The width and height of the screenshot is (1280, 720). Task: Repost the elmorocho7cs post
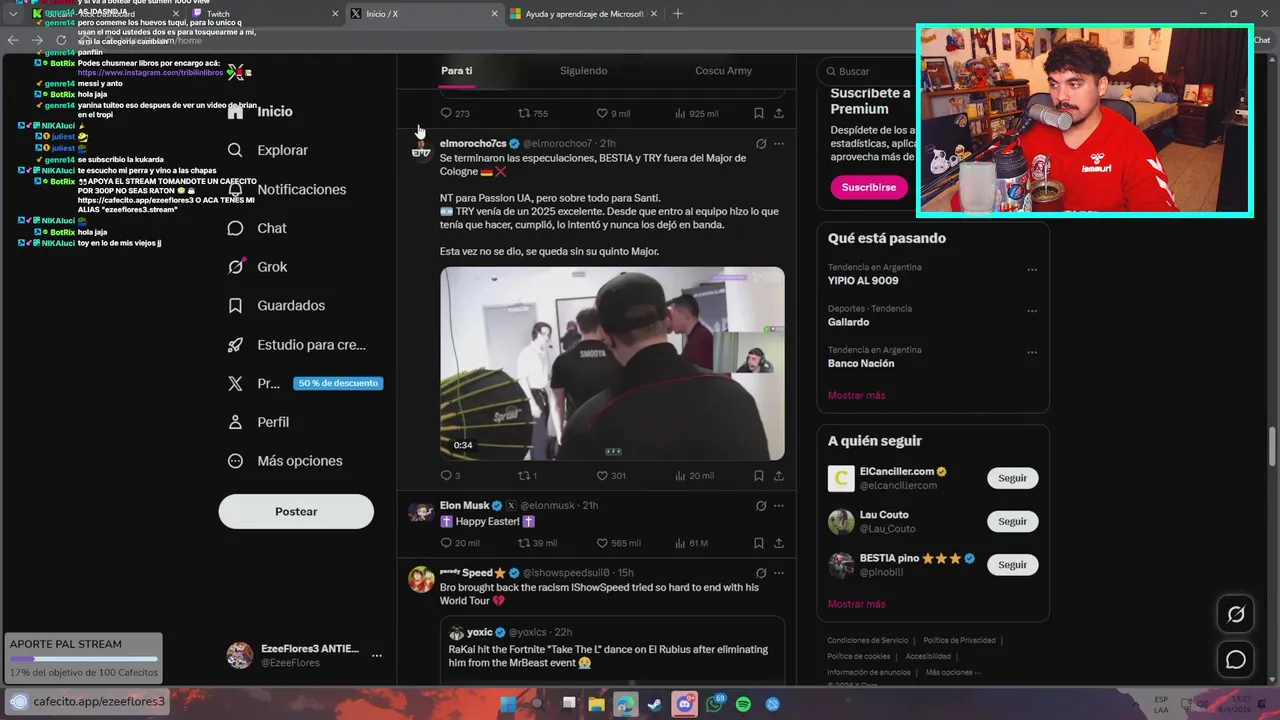[x=523, y=476]
